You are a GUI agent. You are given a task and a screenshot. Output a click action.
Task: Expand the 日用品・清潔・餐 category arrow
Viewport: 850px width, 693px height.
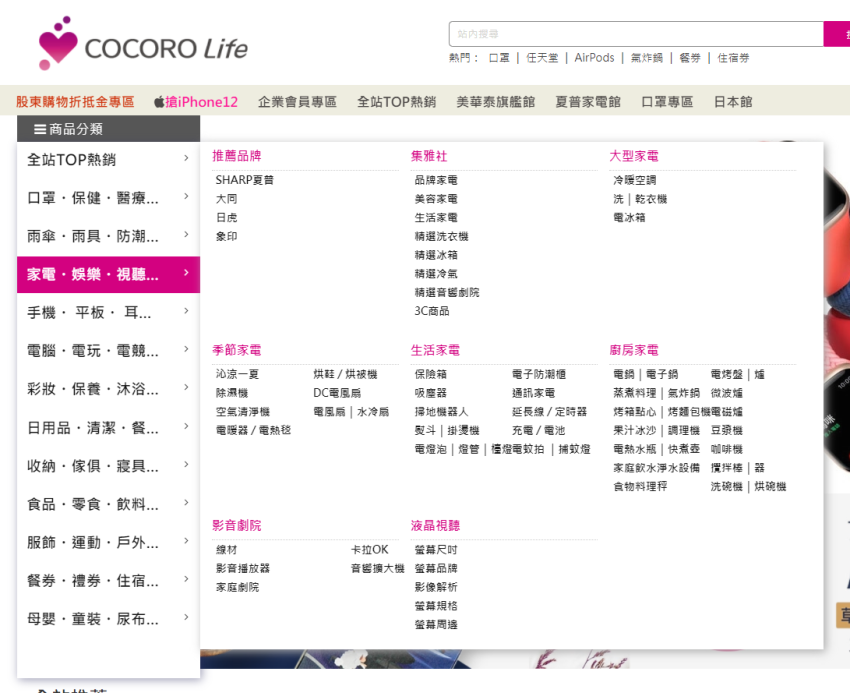coord(186,426)
